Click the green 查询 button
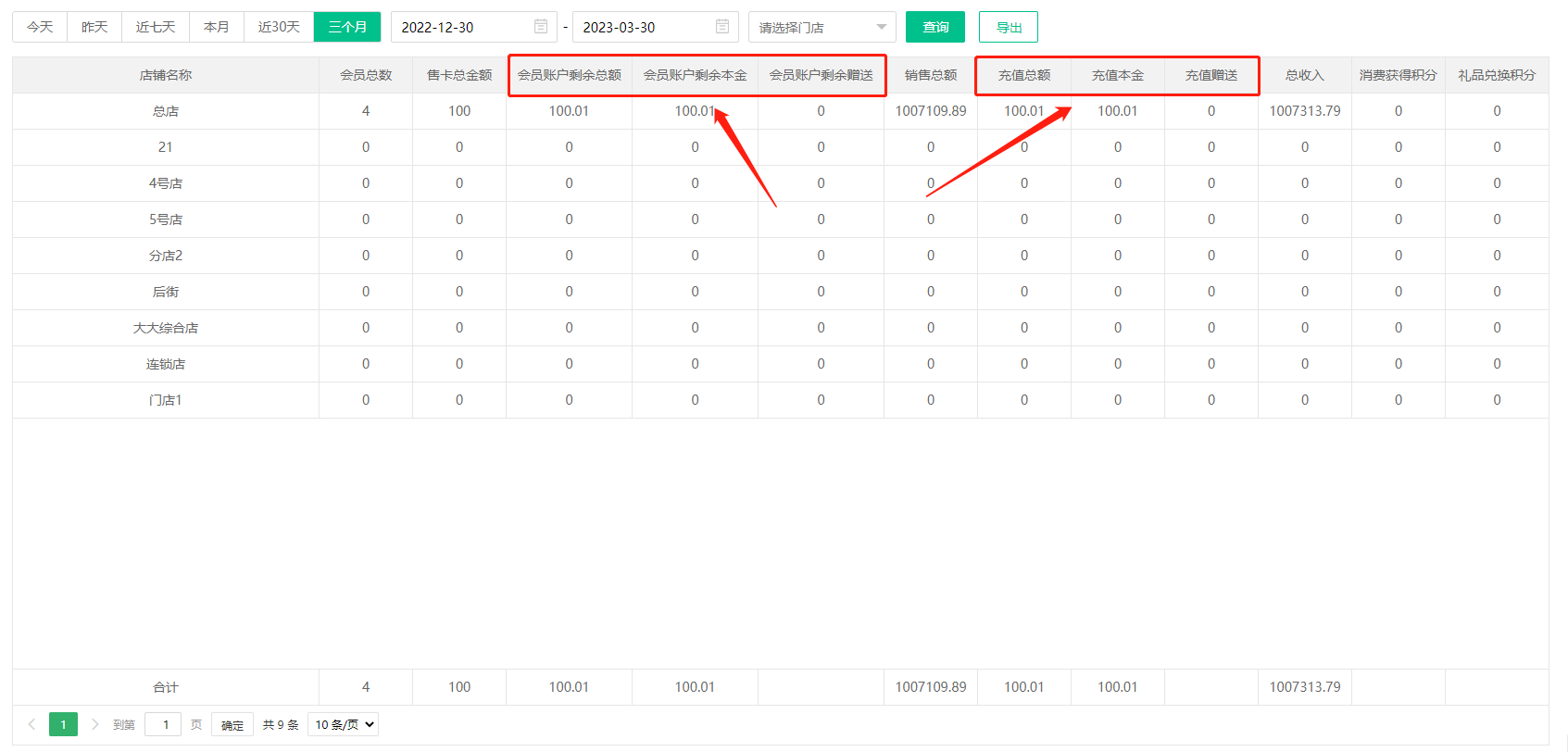1568x752 pixels. 935,27
